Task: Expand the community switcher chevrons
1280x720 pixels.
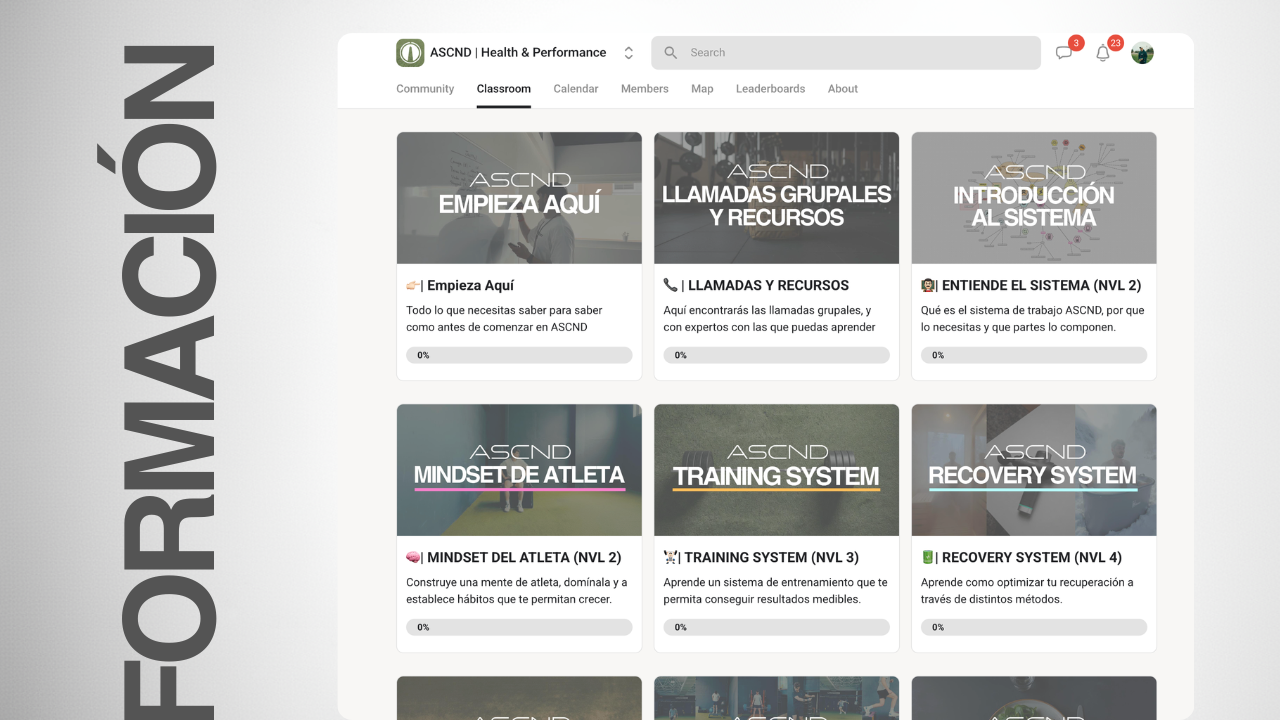Action: coord(628,53)
